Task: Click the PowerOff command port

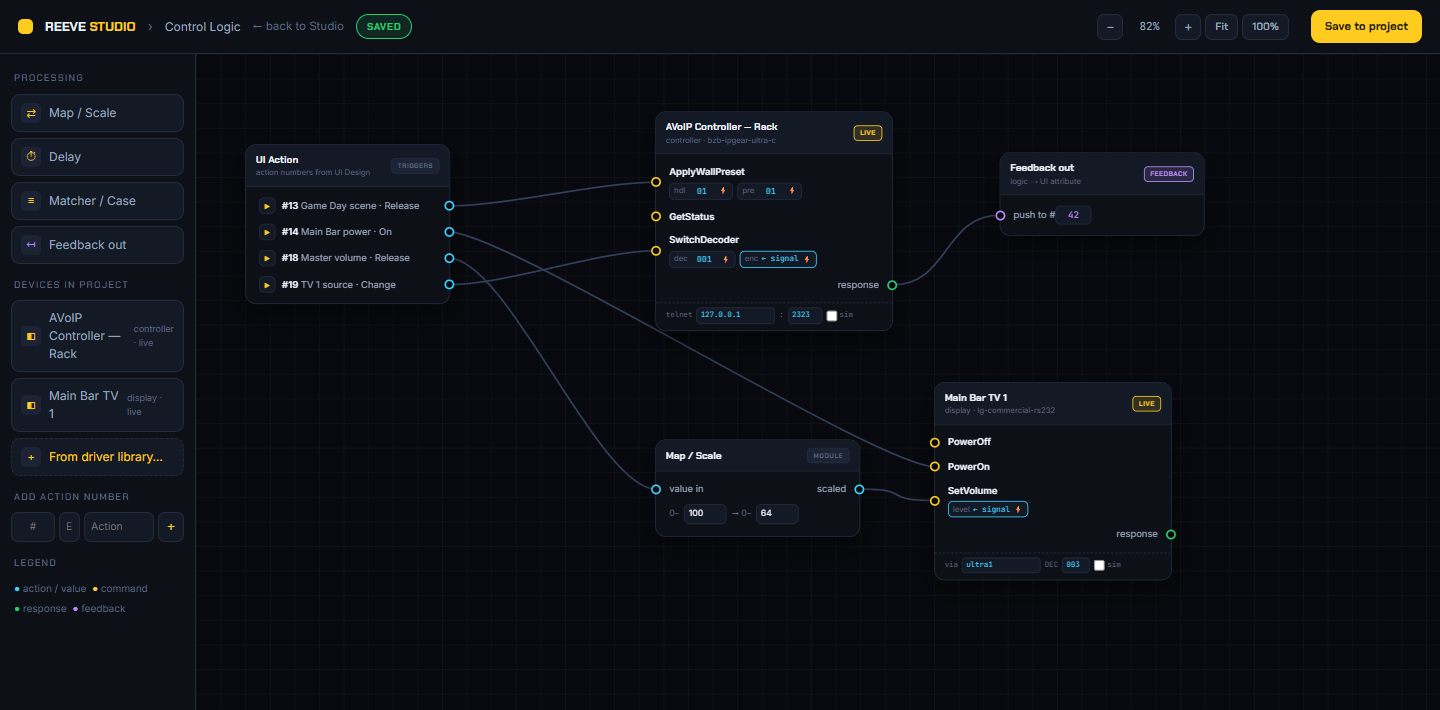Action: click(x=935, y=442)
